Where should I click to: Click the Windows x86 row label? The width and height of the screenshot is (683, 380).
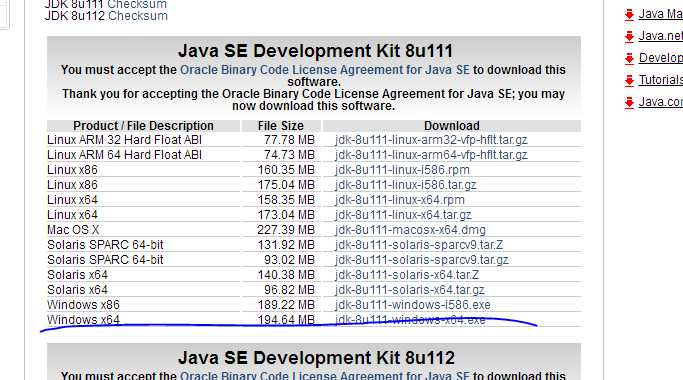click(x=83, y=305)
